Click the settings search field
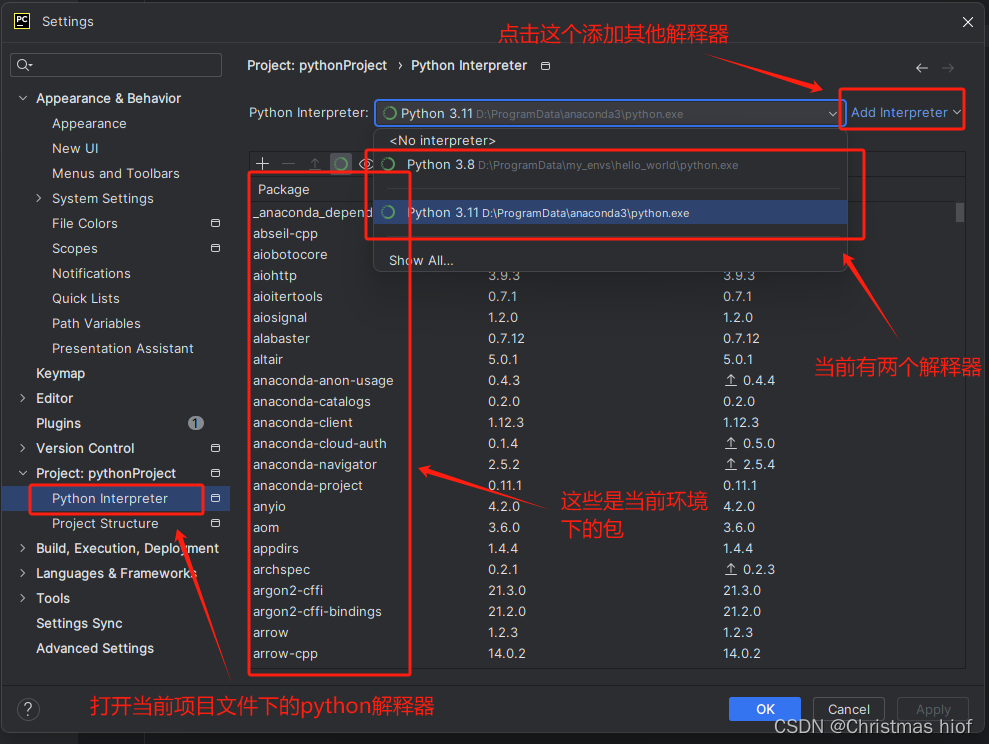989x744 pixels. pyautogui.click(x=116, y=65)
